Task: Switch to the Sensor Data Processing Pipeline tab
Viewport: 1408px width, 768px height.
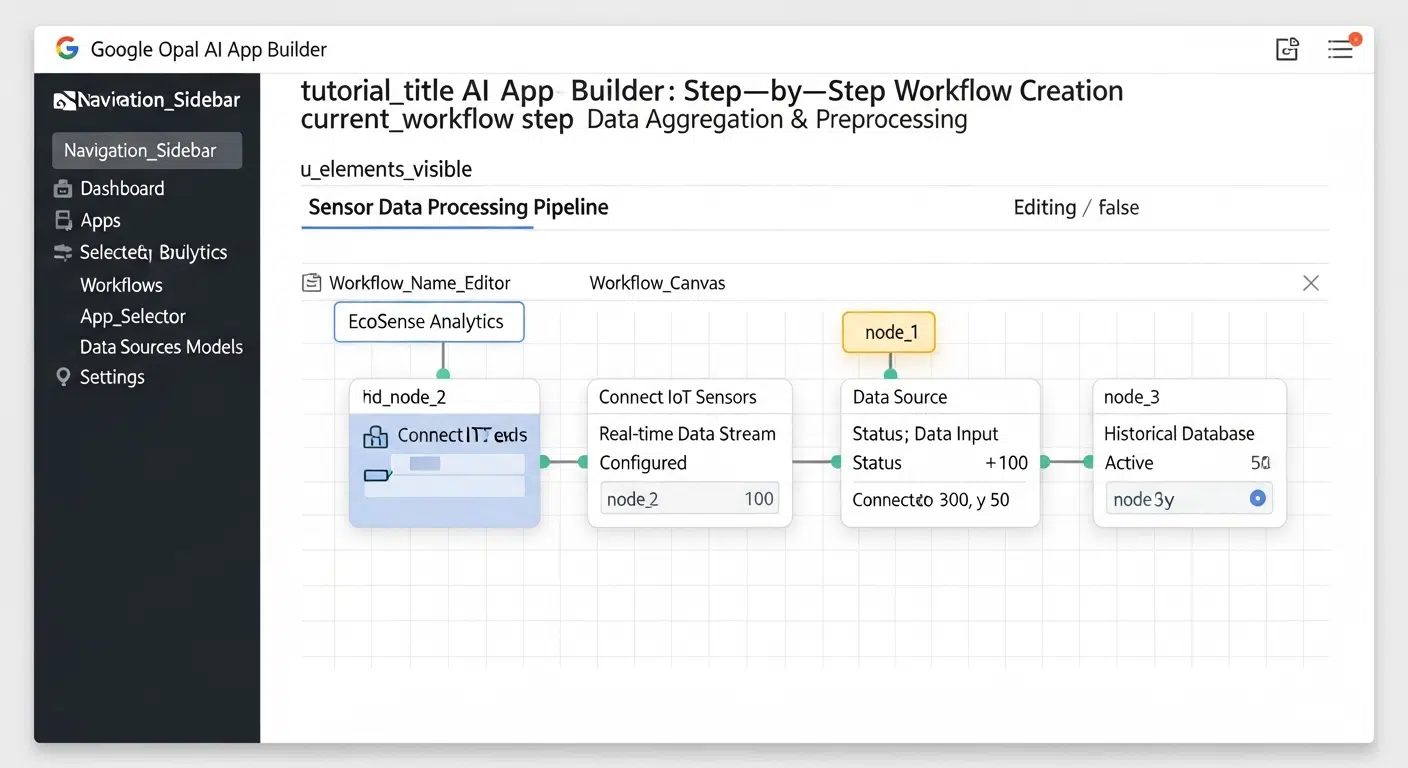Action: point(457,207)
